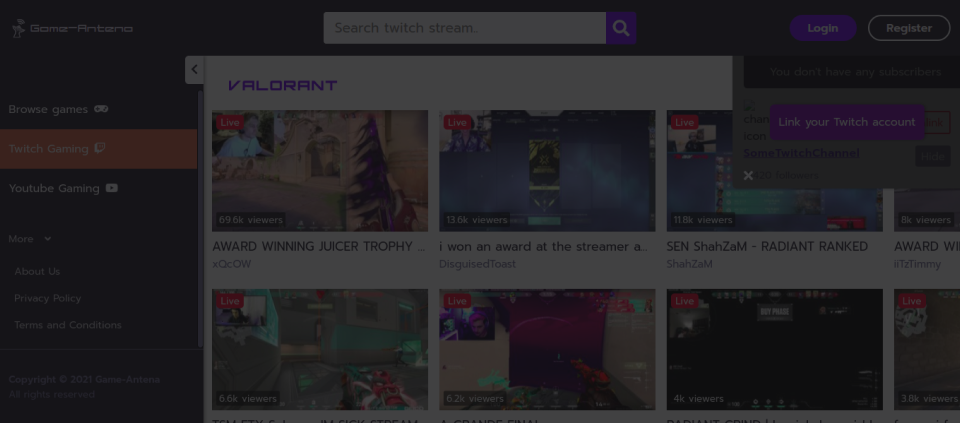Open the stream thumbnail with 6.2k viewers

click(547, 350)
